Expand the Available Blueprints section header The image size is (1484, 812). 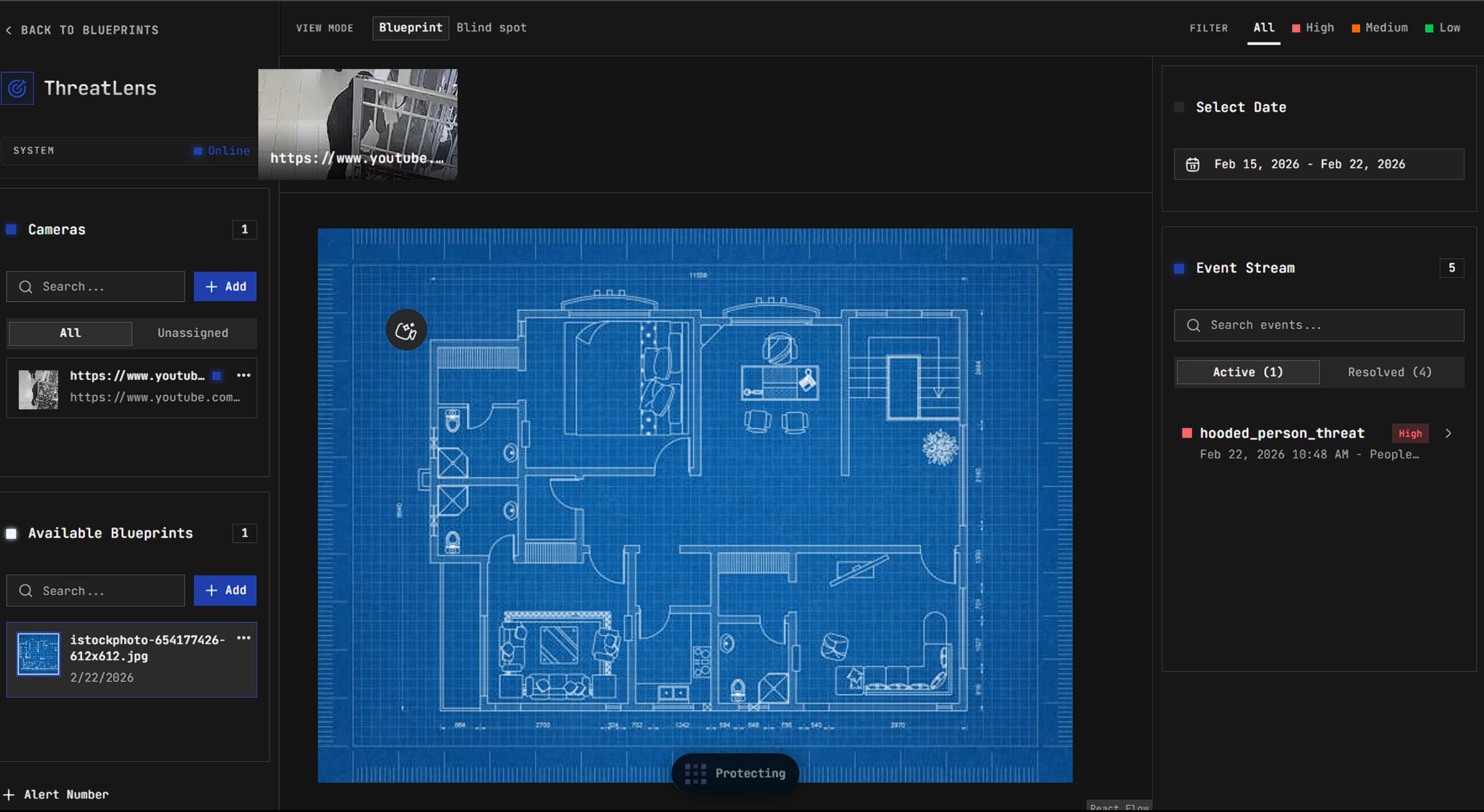[x=110, y=533]
